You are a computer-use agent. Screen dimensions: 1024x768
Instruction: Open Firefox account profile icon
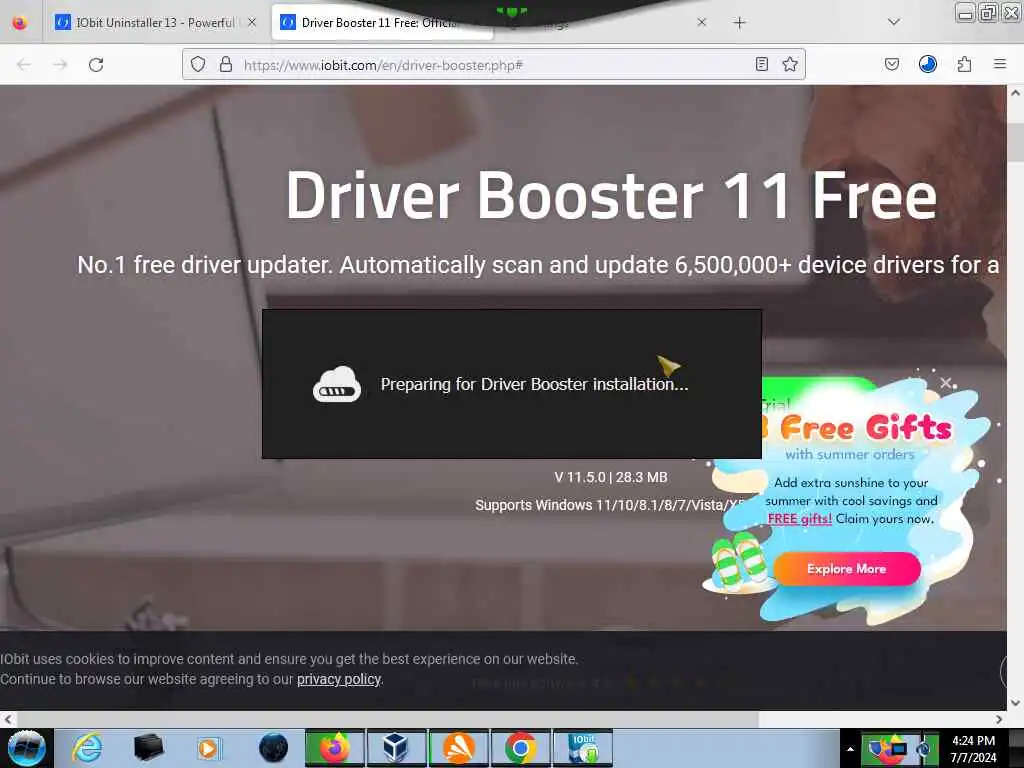tap(928, 64)
